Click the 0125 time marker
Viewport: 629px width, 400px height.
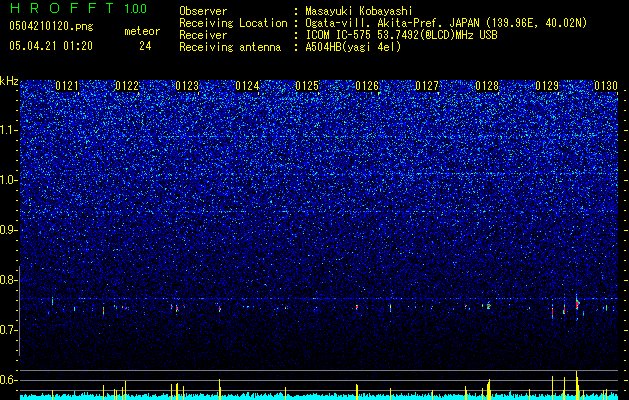pyautogui.click(x=307, y=86)
